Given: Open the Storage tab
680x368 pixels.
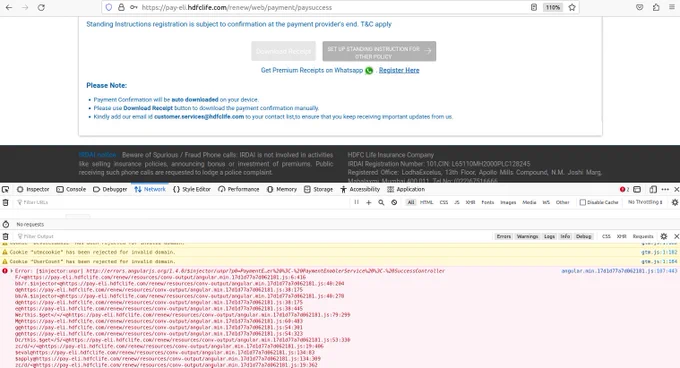Looking at the screenshot, I should click(318, 189).
